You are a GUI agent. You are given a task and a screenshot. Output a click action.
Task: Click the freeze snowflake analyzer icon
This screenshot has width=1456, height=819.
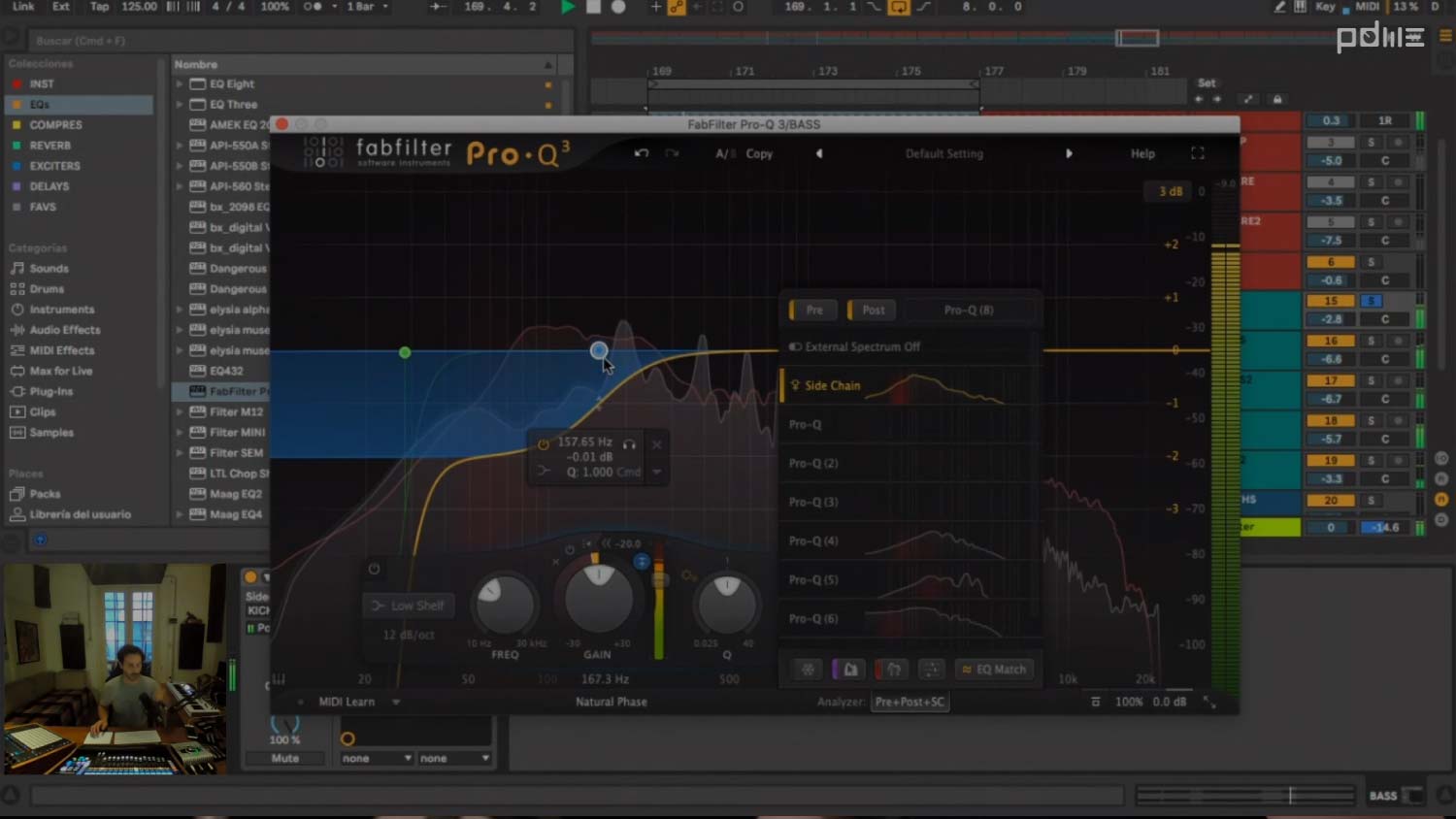[807, 670]
